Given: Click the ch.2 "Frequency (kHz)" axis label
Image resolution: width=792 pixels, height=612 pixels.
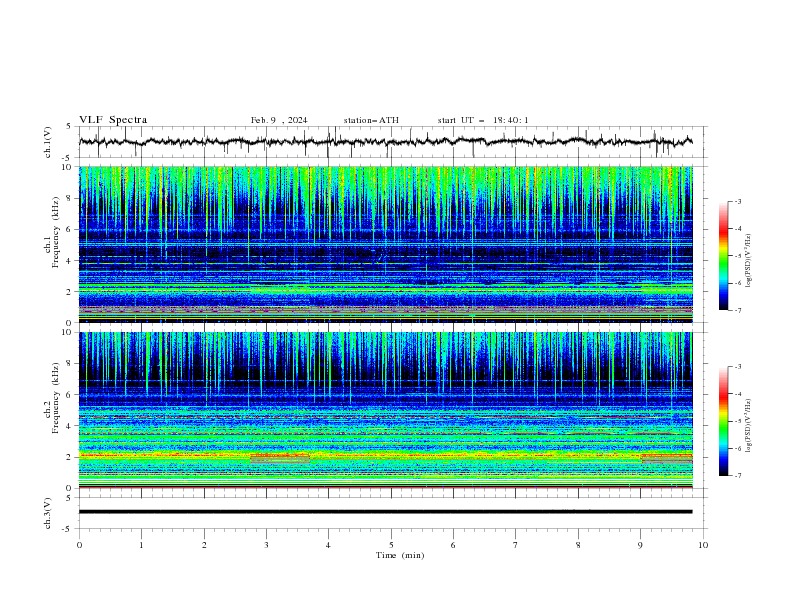Looking at the screenshot, I should pyautogui.click(x=56, y=398).
